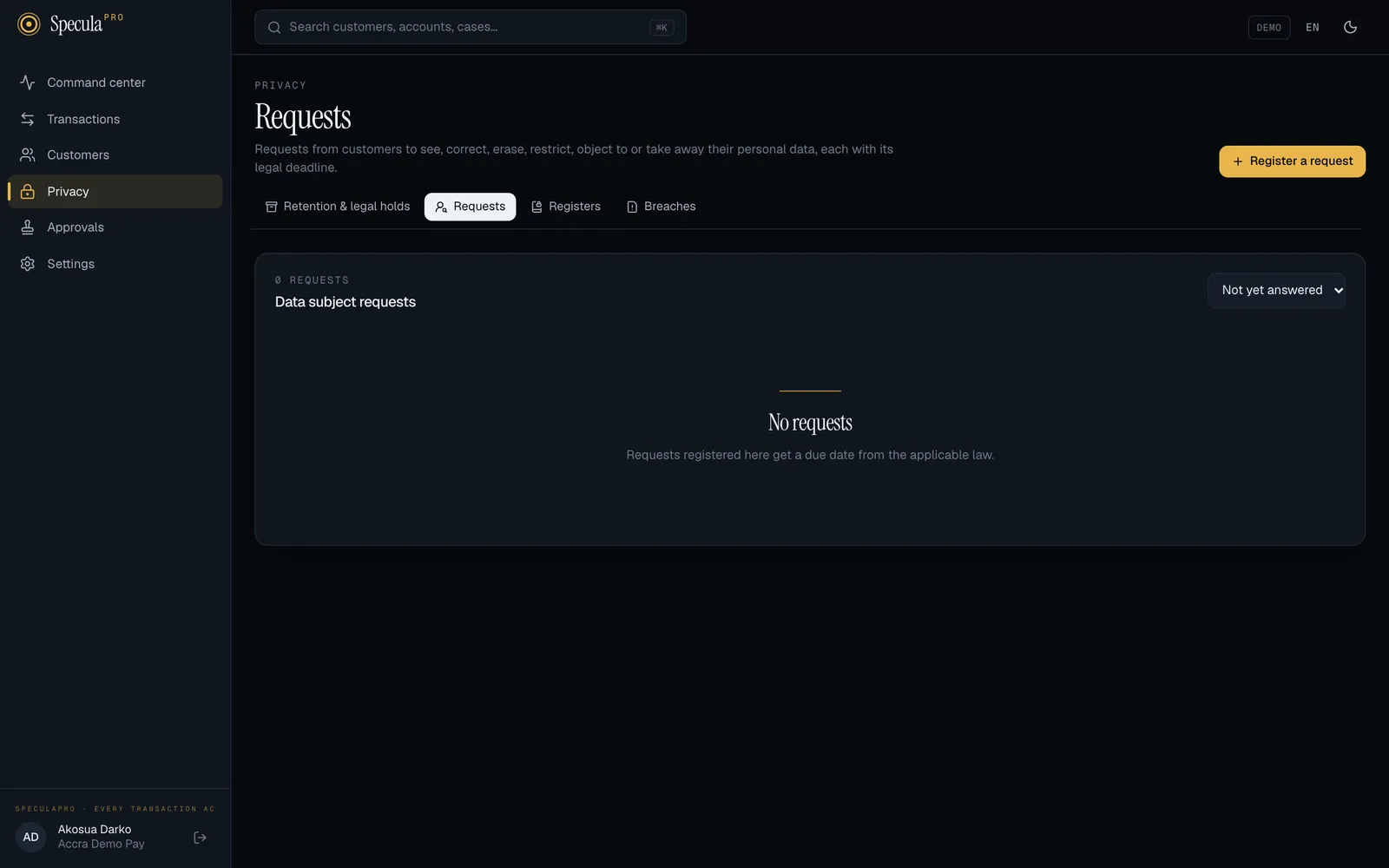This screenshot has width=1389, height=868.
Task: Navigate to Customers
Action: (x=115, y=155)
